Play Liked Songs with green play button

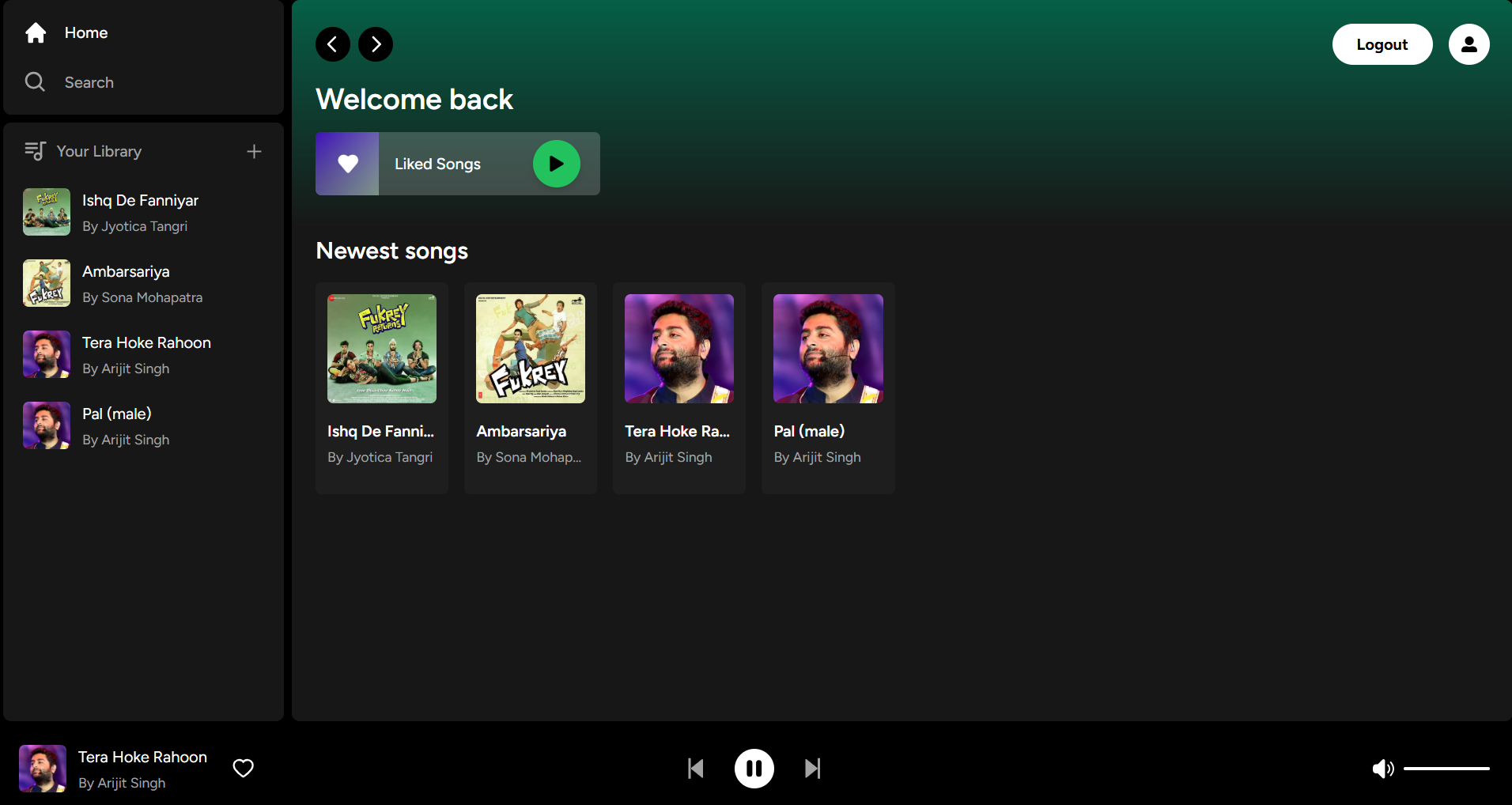pyautogui.click(x=556, y=164)
